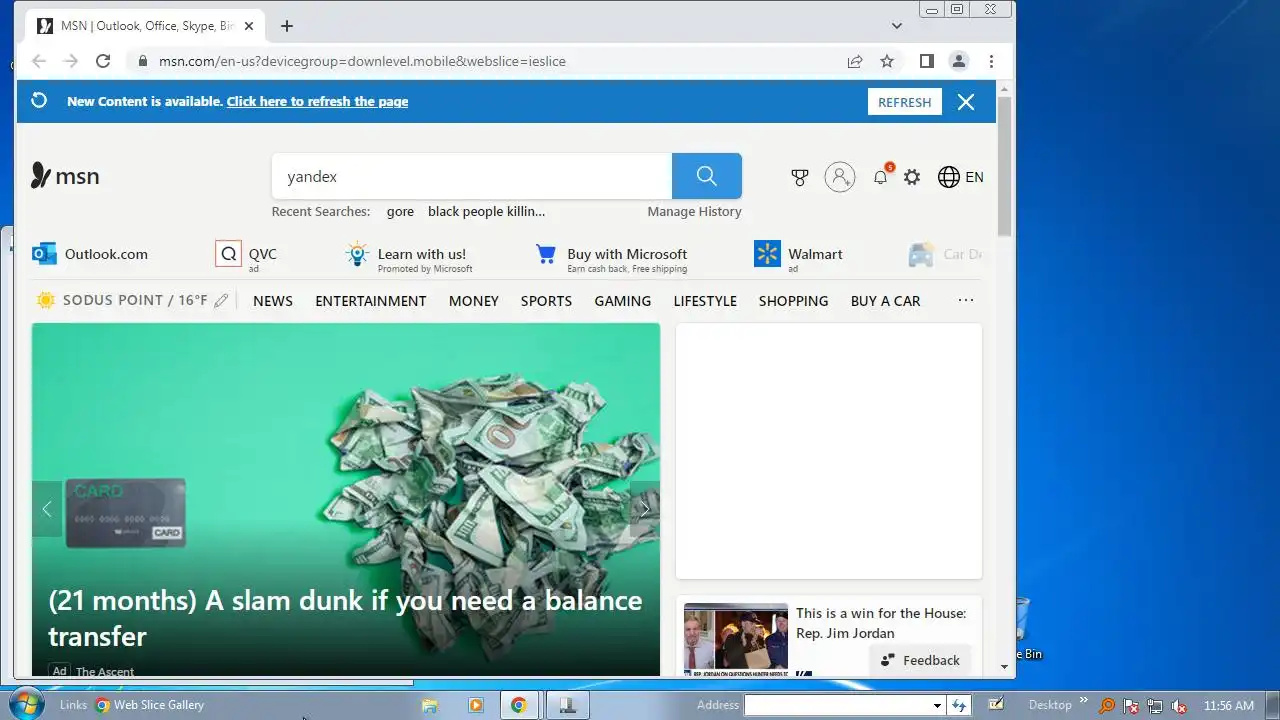The image size is (1280, 720).
Task: Show previous carousel slide arrow
Action: tap(46, 509)
